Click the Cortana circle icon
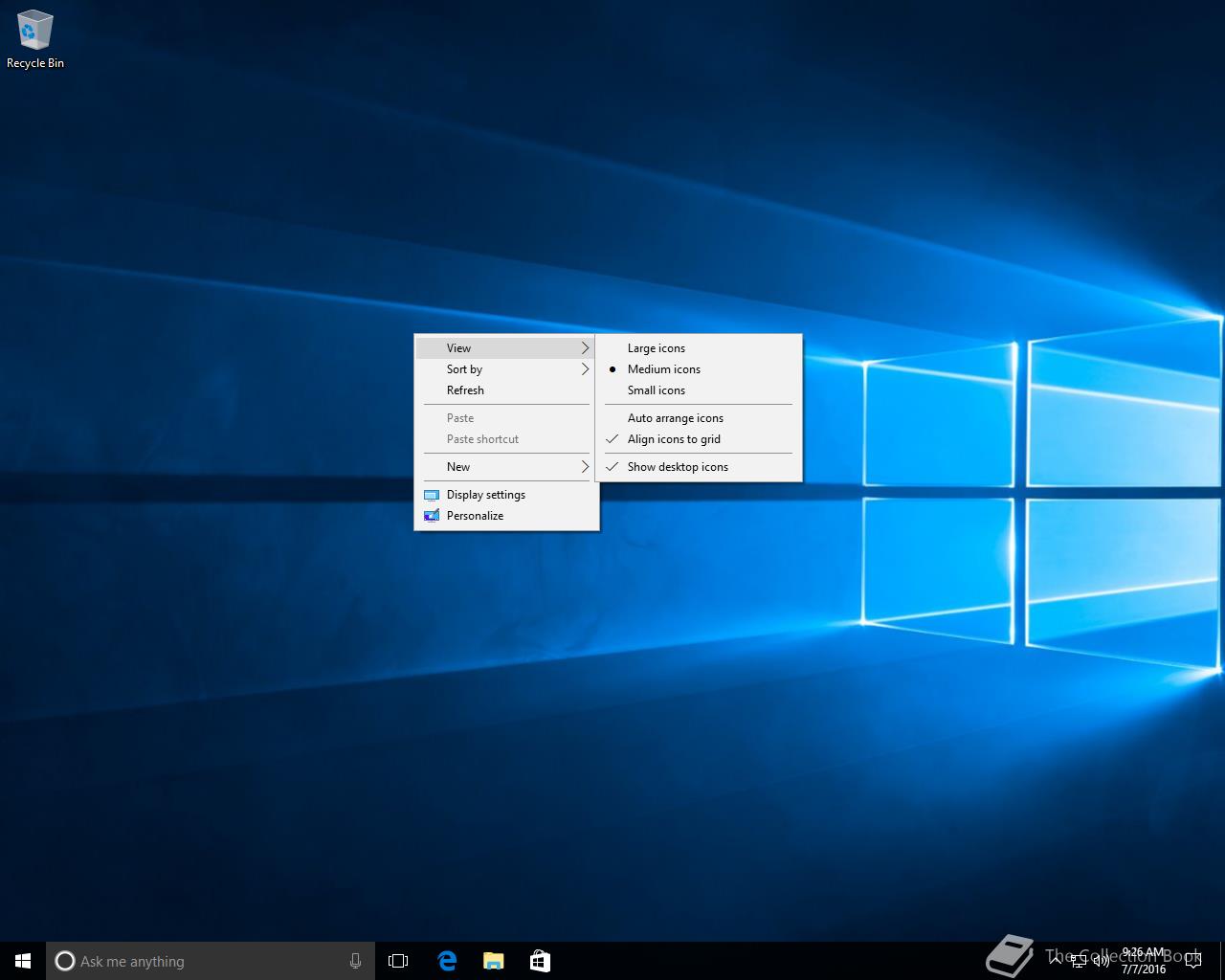The image size is (1225, 980). click(65, 961)
